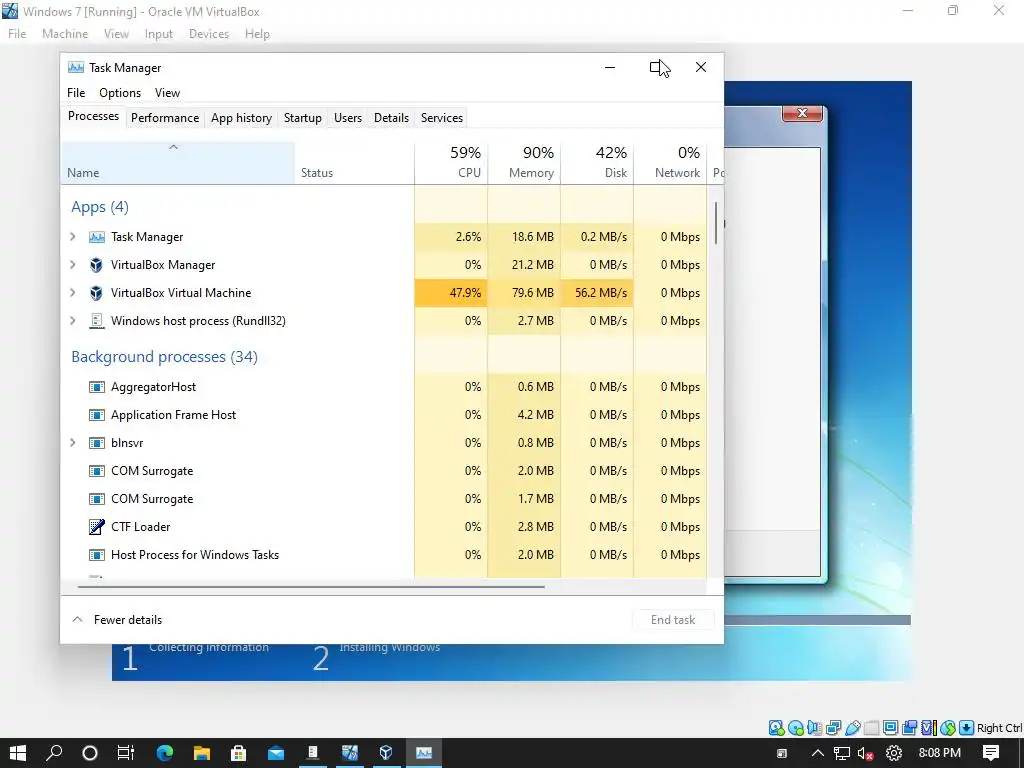Click the AggregatorHost process icon

click(x=97, y=387)
